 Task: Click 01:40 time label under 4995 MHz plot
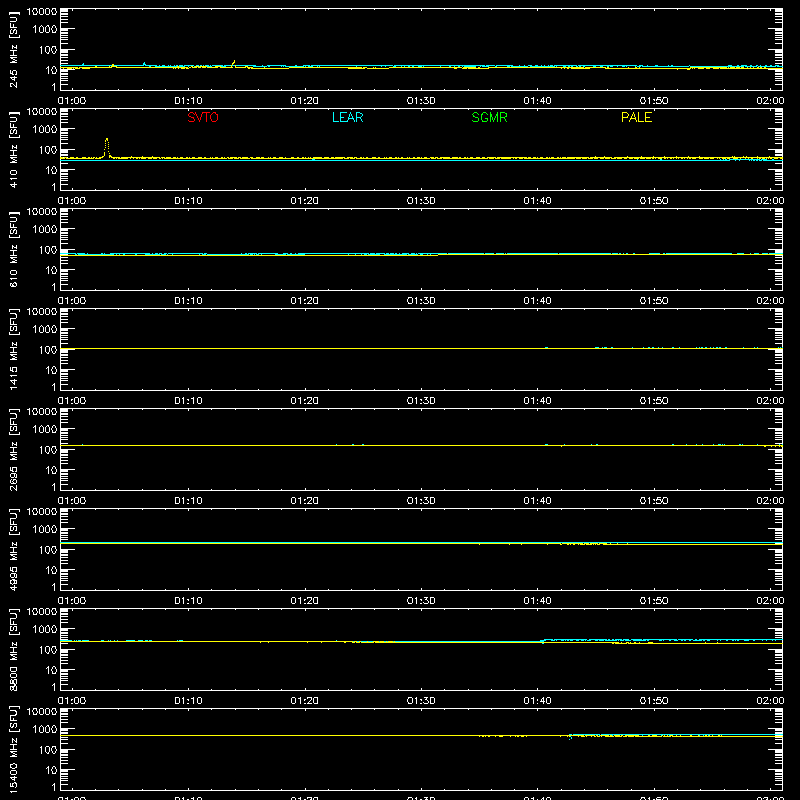tap(537, 601)
